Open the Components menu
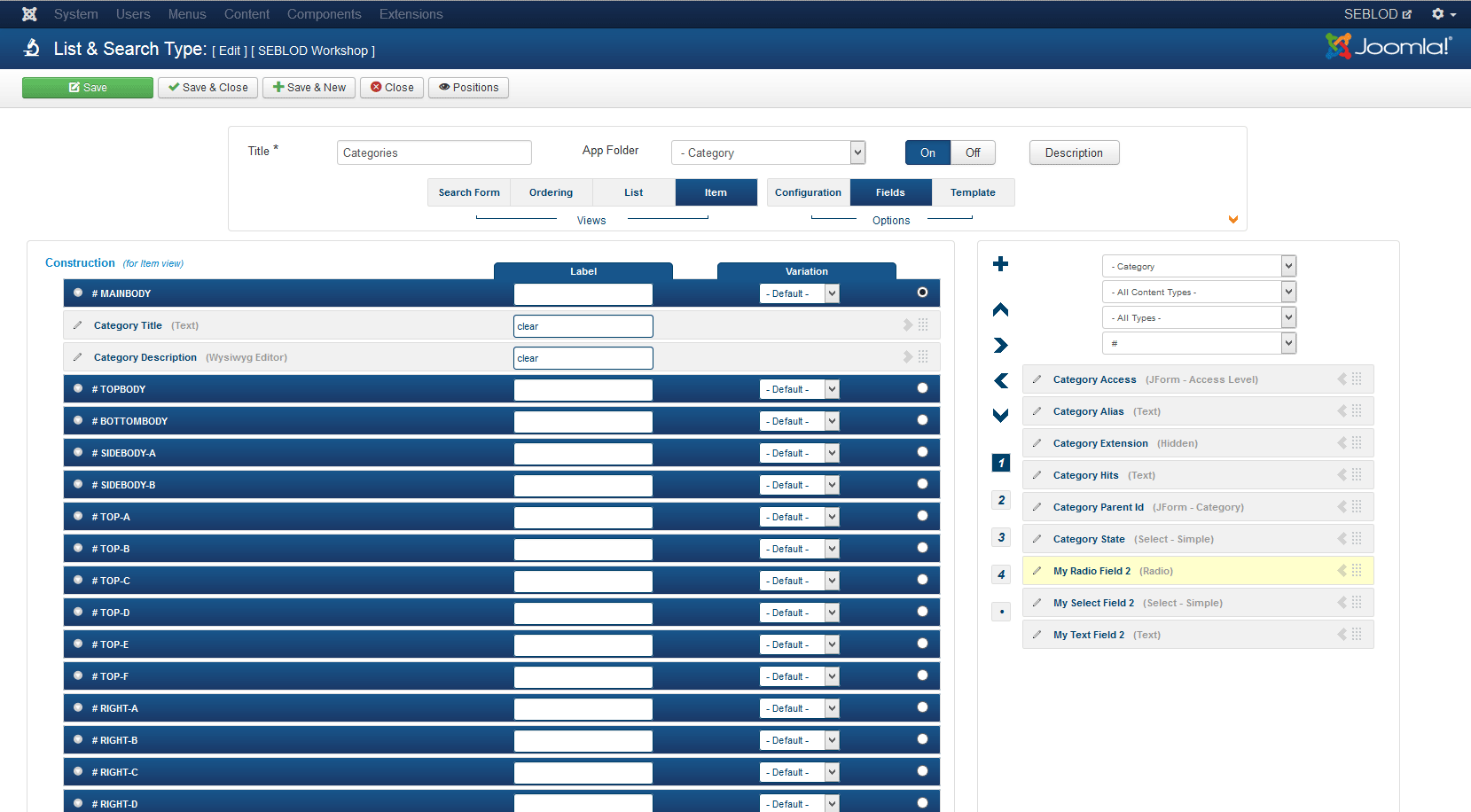This screenshot has height=812, width=1471. pos(324,14)
